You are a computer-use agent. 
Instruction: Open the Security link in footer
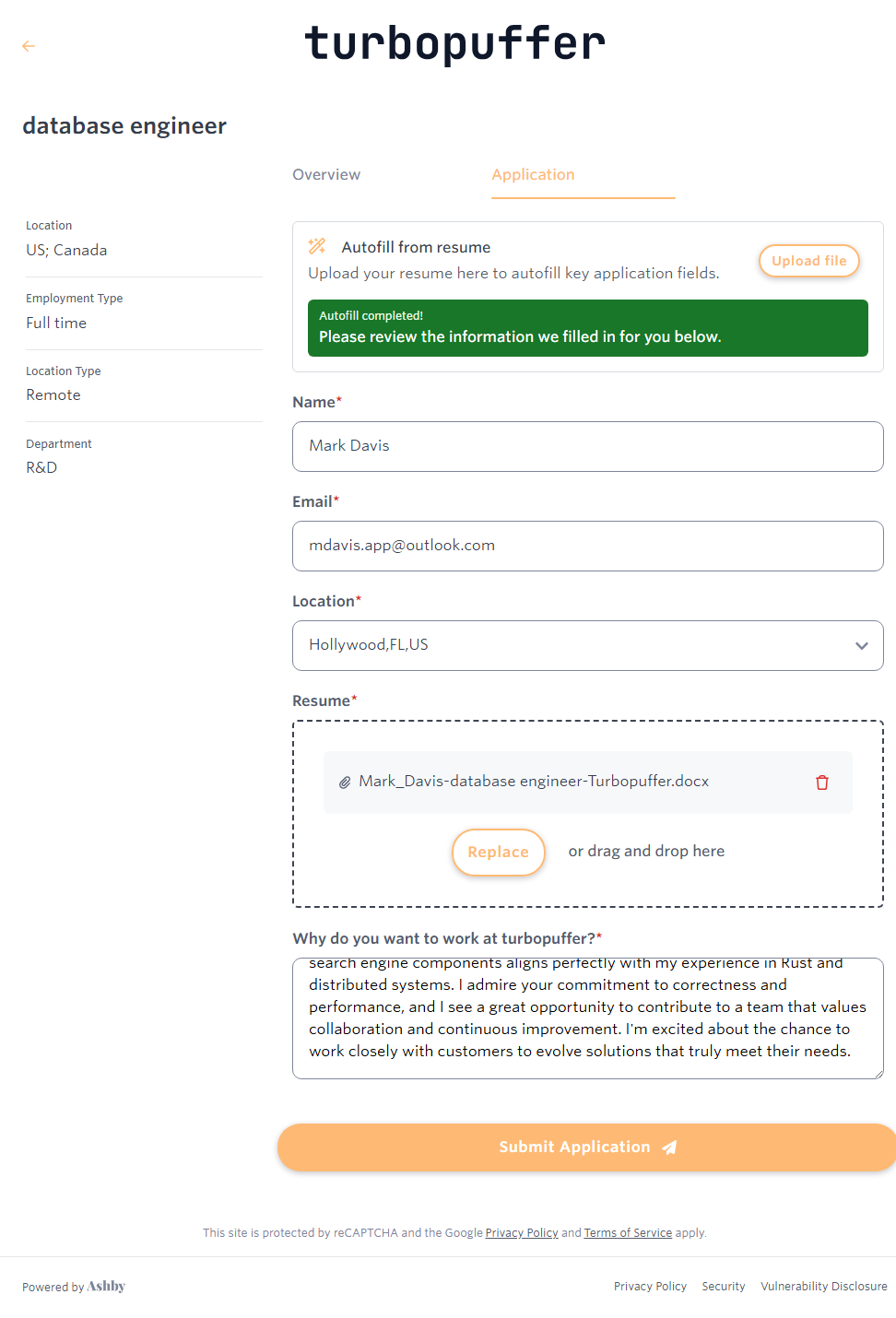[x=723, y=1287]
